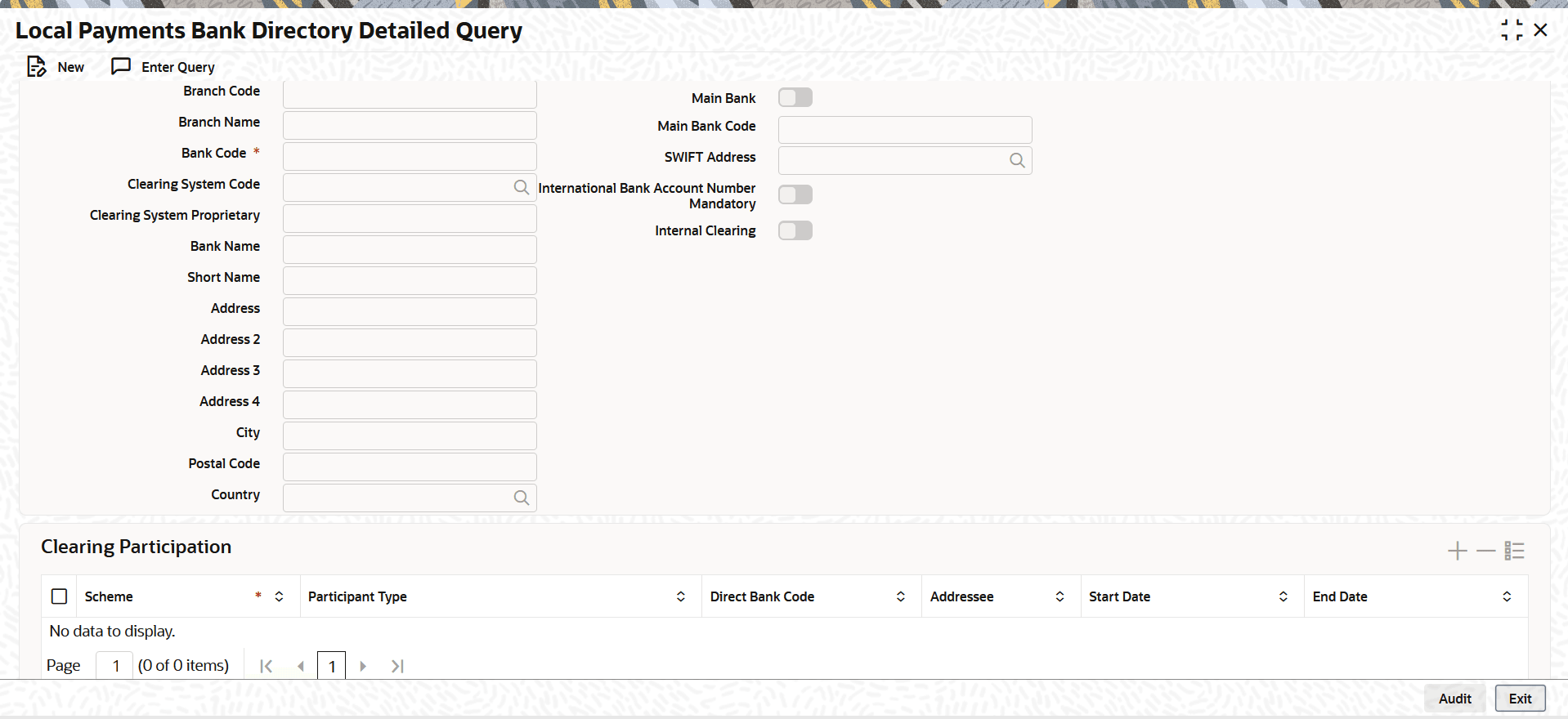Collapse the window with the minimize-screen icon
Image resolution: width=1568 pixels, height=719 pixels.
pos(1512,30)
